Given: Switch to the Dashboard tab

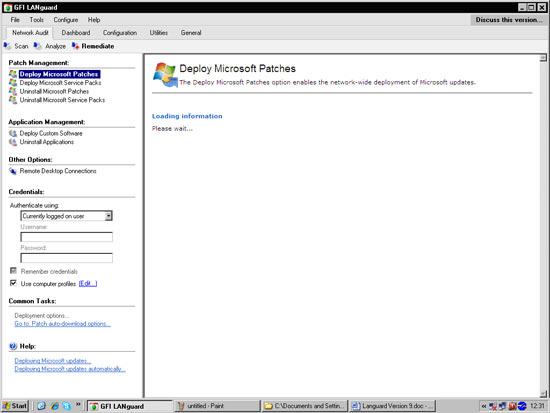Looking at the screenshot, I should (x=76, y=33).
